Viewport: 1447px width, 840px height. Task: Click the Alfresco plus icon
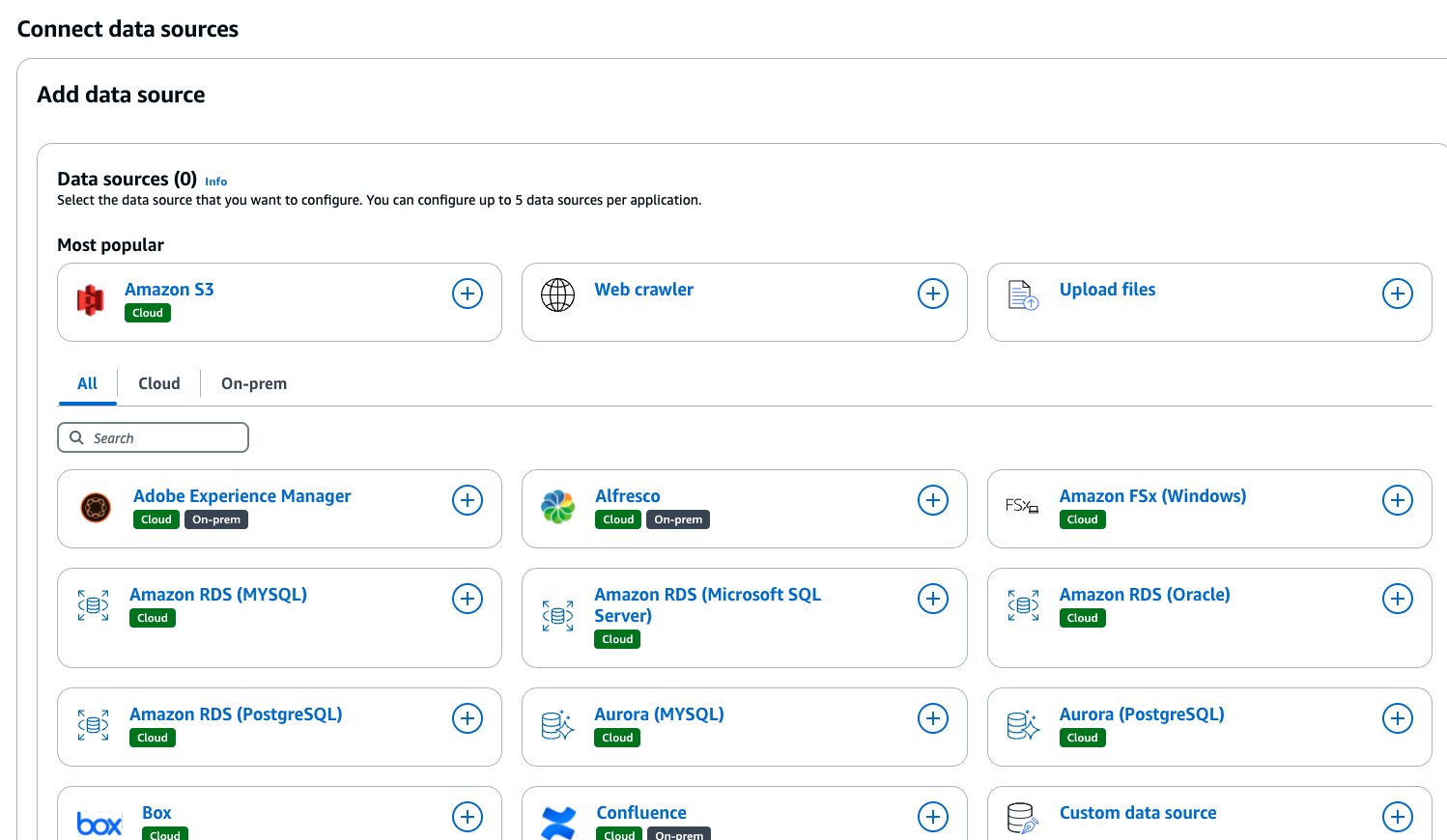932,500
